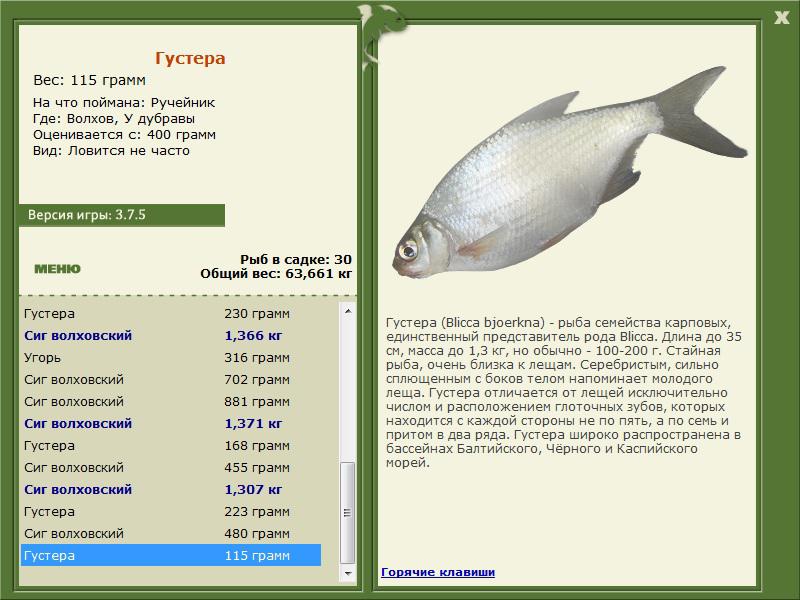This screenshot has width=800, height=600.
Task: Click the Blicca bjoerkna description paragraph
Action: [564, 392]
